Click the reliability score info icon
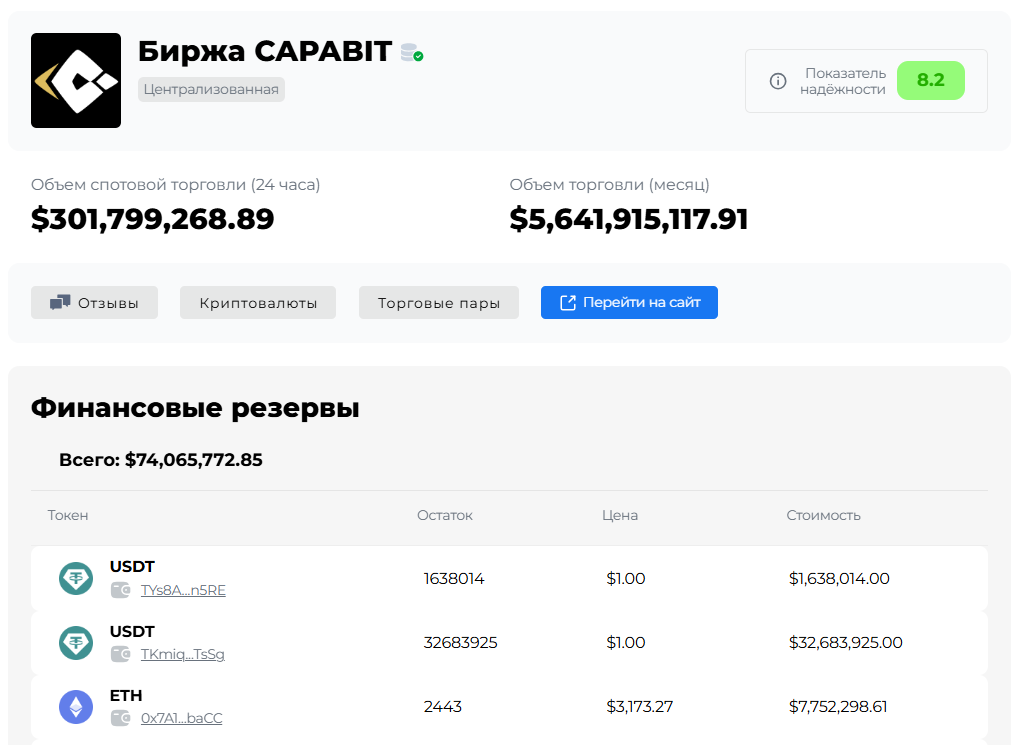This screenshot has width=1027, height=745. pyautogui.click(x=777, y=81)
